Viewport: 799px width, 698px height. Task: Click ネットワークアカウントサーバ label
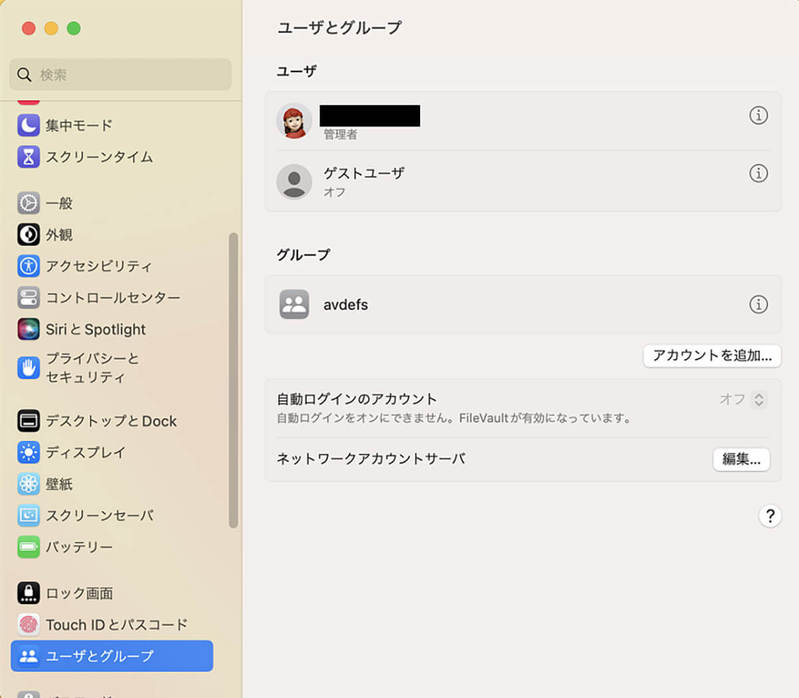click(x=371, y=459)
